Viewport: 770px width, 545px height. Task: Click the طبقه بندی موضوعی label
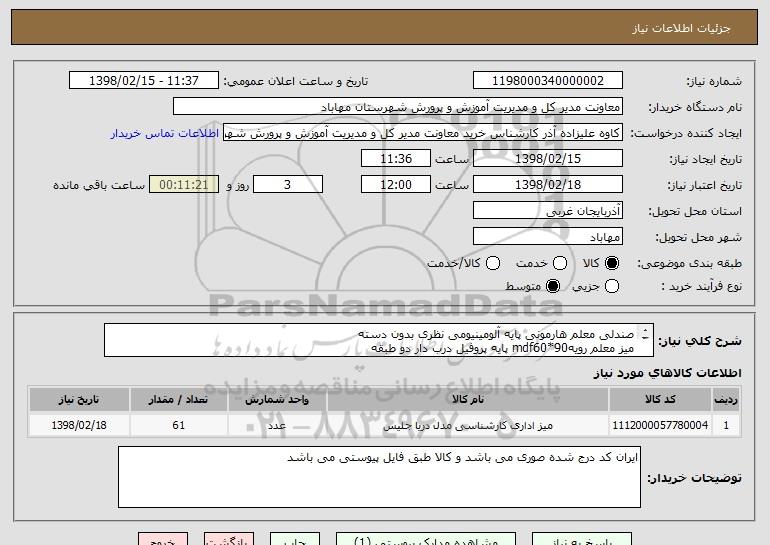pos(689,264)
